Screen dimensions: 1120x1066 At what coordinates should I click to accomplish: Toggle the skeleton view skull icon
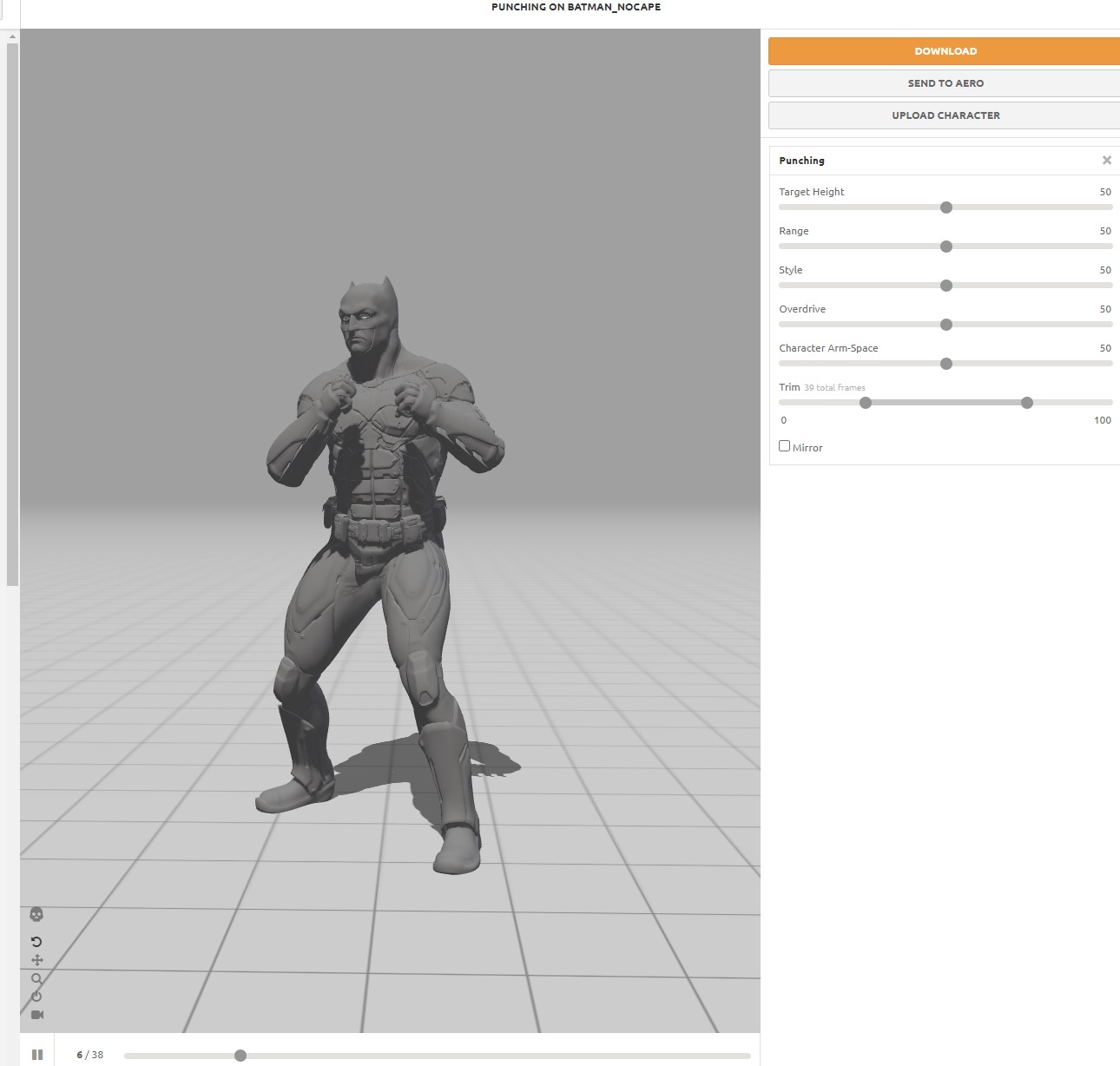pos(36,914)
